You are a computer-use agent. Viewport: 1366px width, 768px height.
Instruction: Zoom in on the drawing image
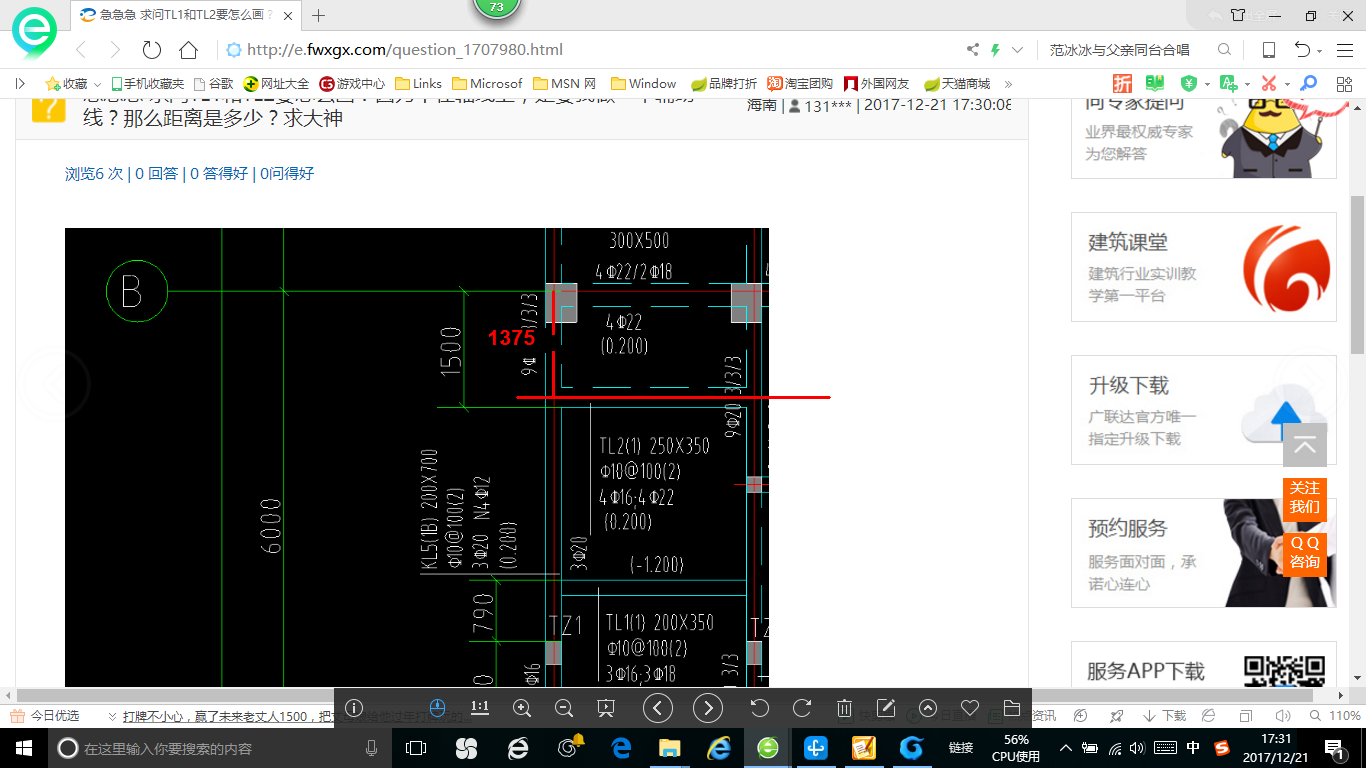[522, 708]
